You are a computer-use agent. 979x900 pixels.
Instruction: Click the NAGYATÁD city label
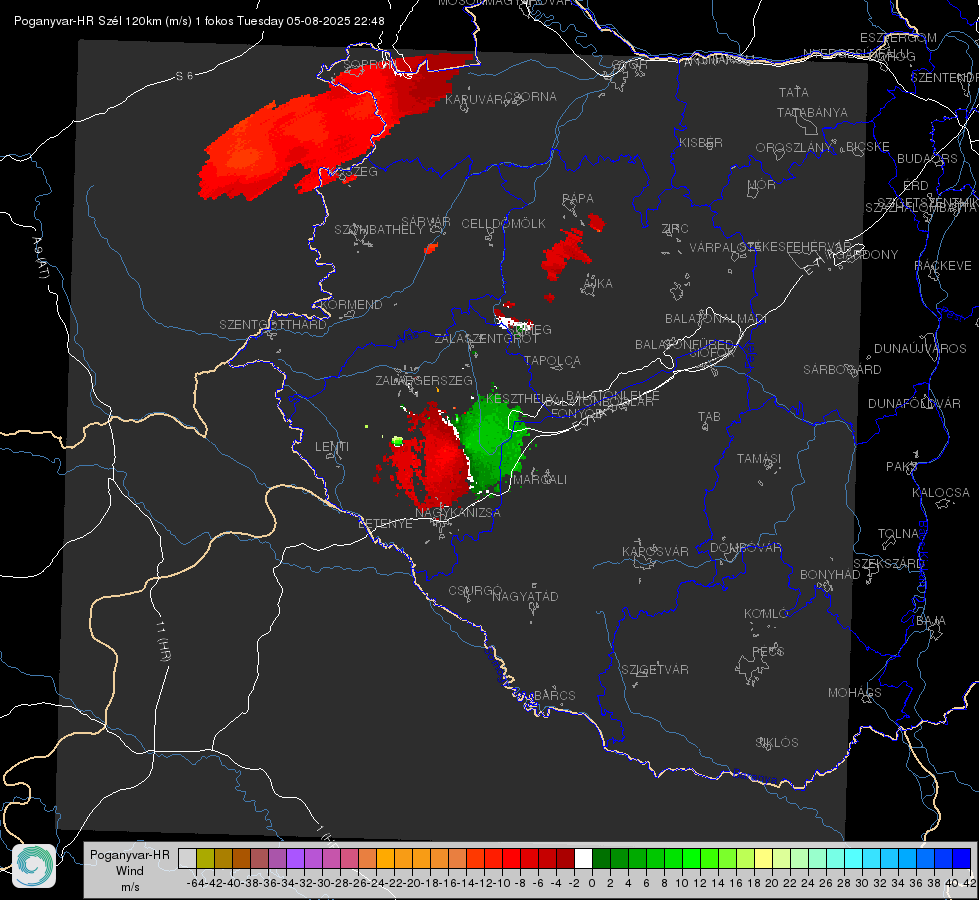525,596
